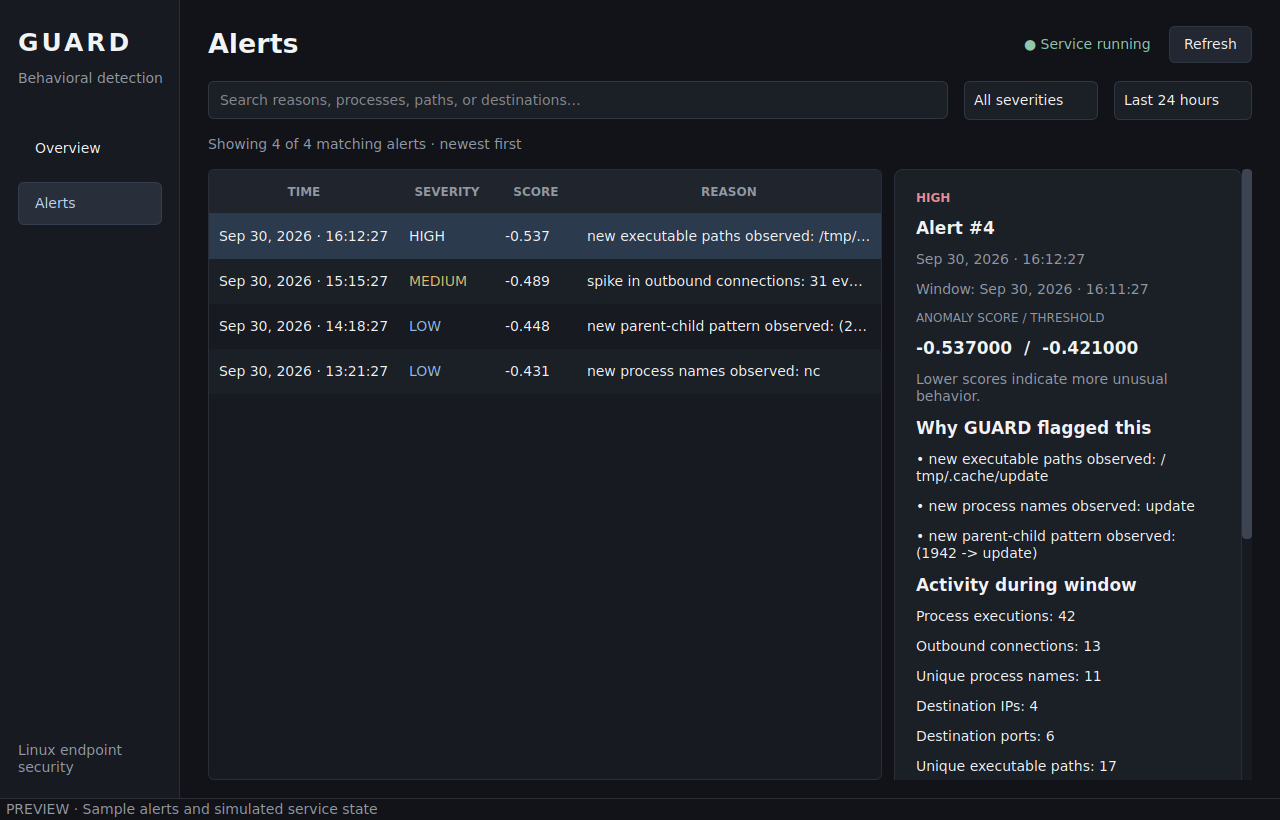Select the alert at 14:18:27
Viewport: 1280px width, 820px height.
[x=545, y=326]
